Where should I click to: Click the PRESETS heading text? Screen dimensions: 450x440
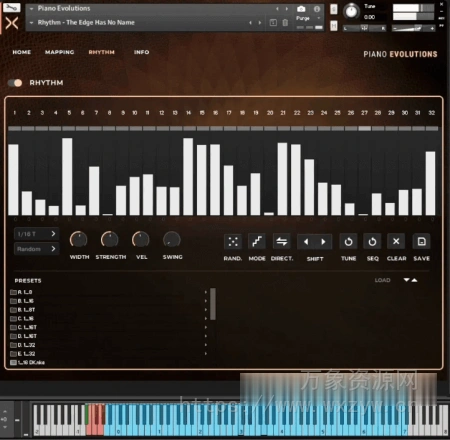28,281
